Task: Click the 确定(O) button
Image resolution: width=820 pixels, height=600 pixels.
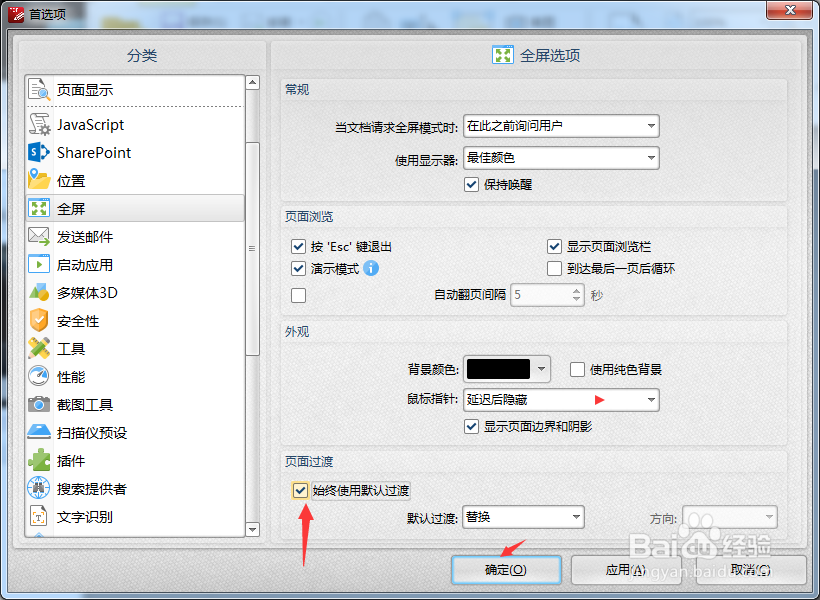Action: click(506, 570)
